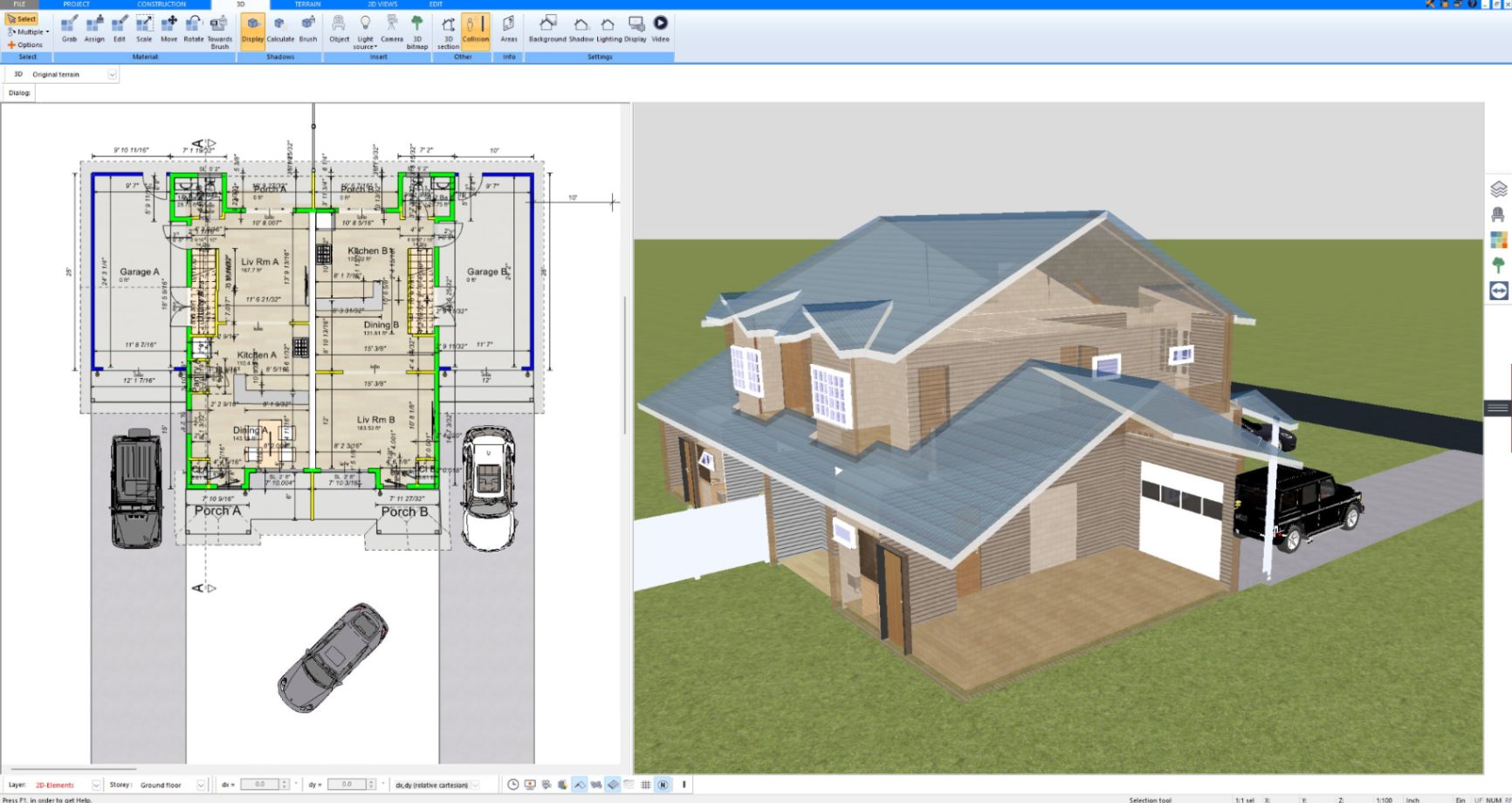Click the Options button
This screenshot has height=803, width=1512.
tap(25, 45)
